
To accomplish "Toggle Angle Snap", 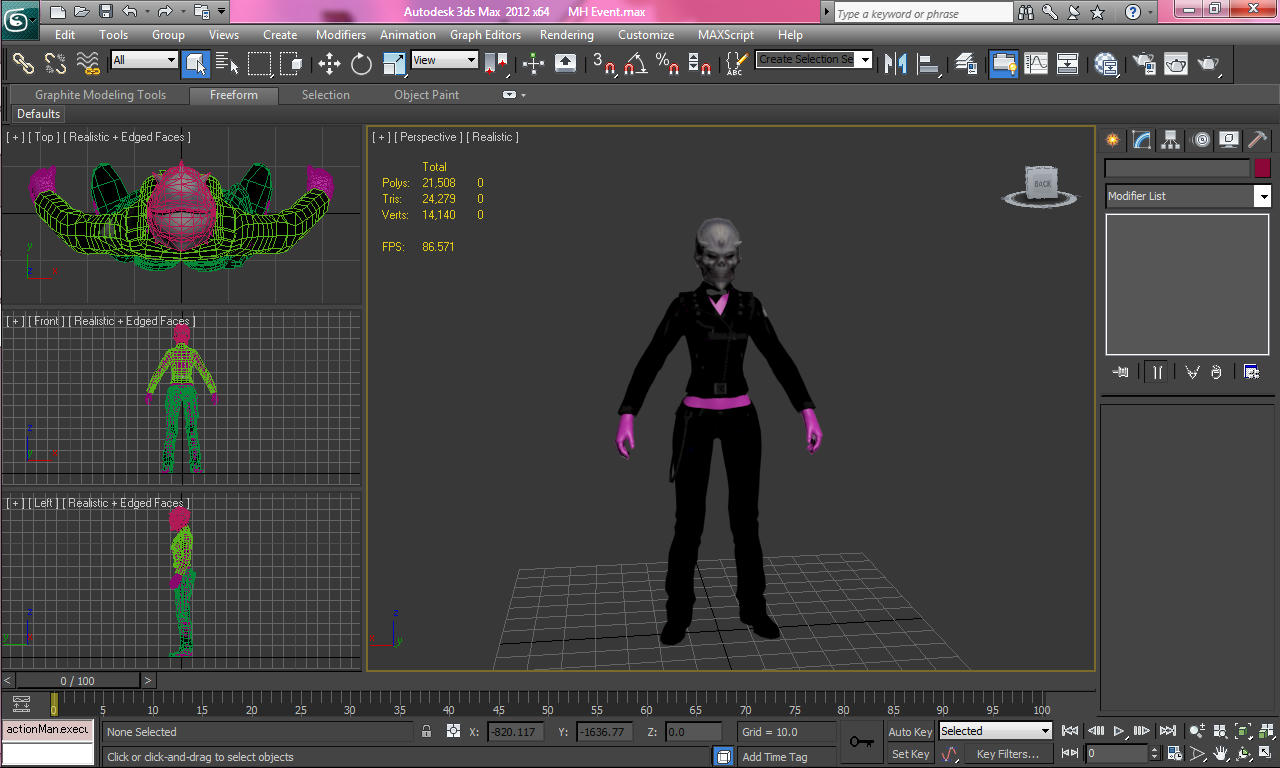I will tap(636, 64).
